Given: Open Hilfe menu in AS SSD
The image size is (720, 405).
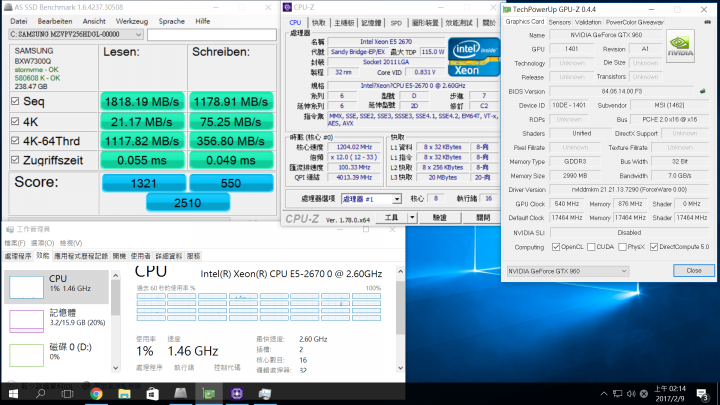Looking at the screenshot, I should [202, 21].
